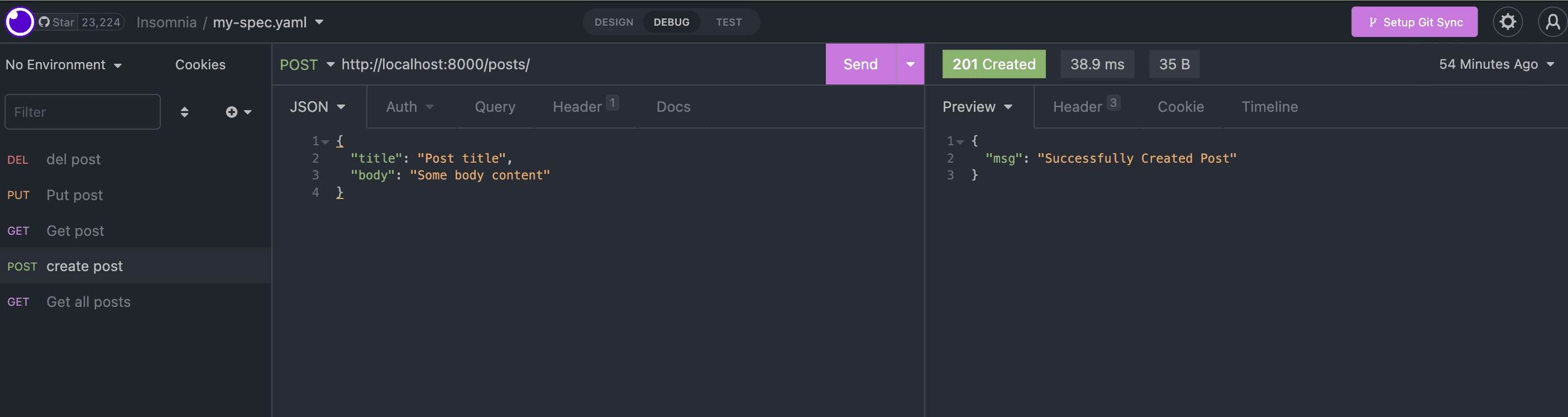Collapse the response JSON line 1 fold arrow

[x=960, y=142]
